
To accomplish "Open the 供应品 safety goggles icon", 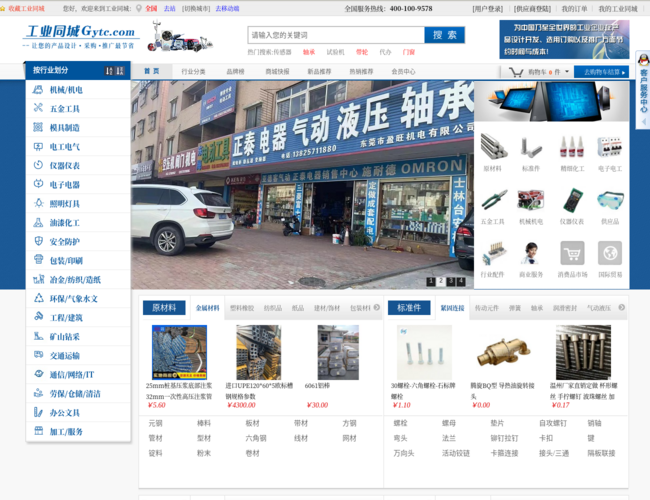I will point(609,201).
